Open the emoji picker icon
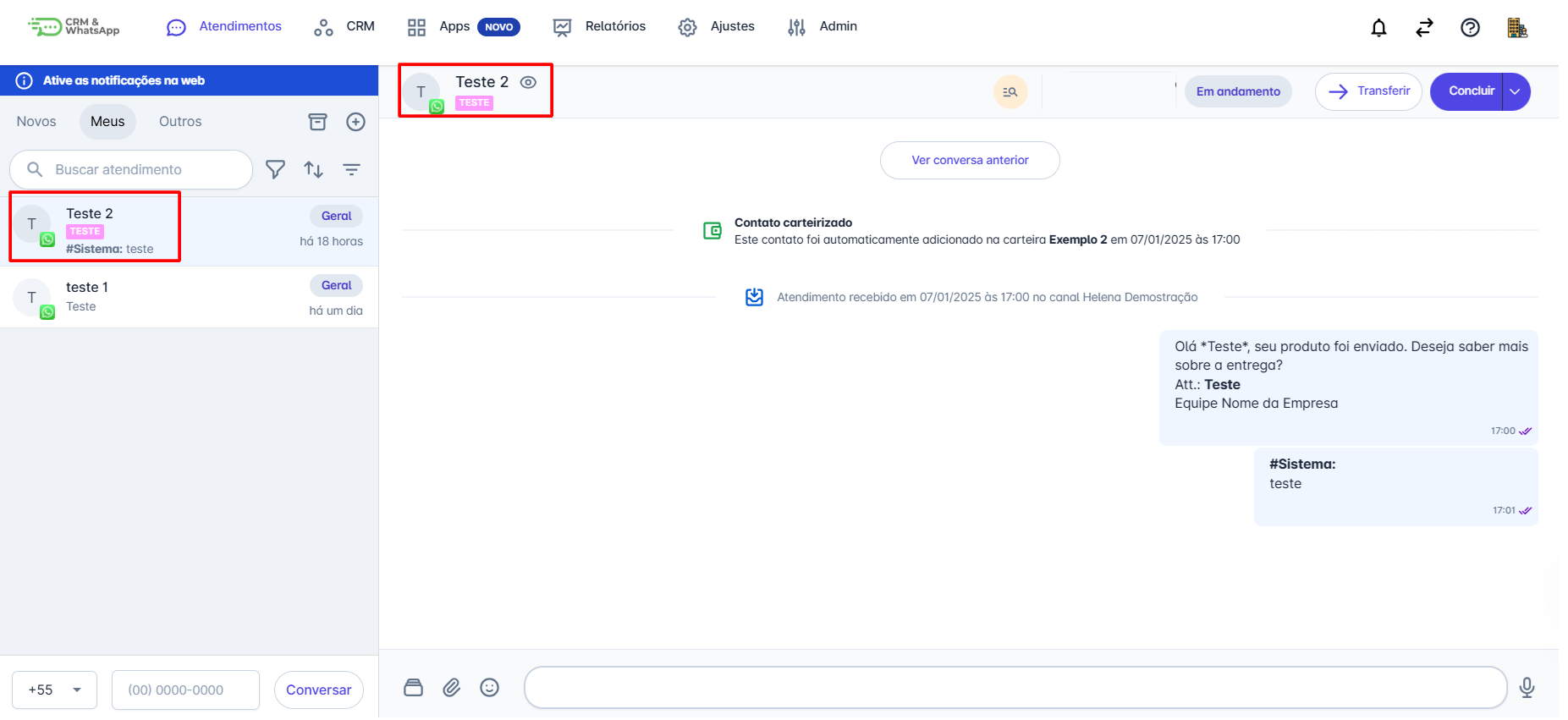The height and width of the screenshot is (720, 1568). point(489,688)
